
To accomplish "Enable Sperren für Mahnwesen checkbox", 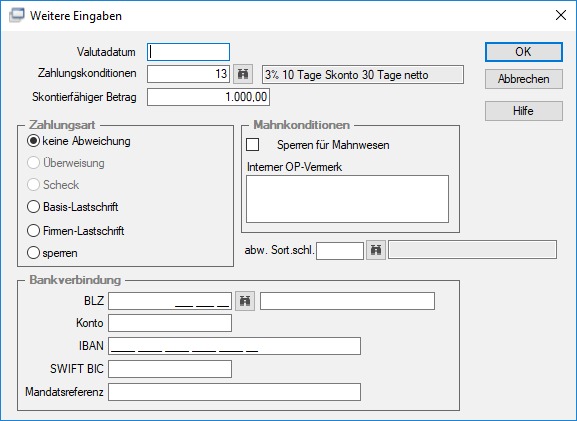I will [252, 145].
